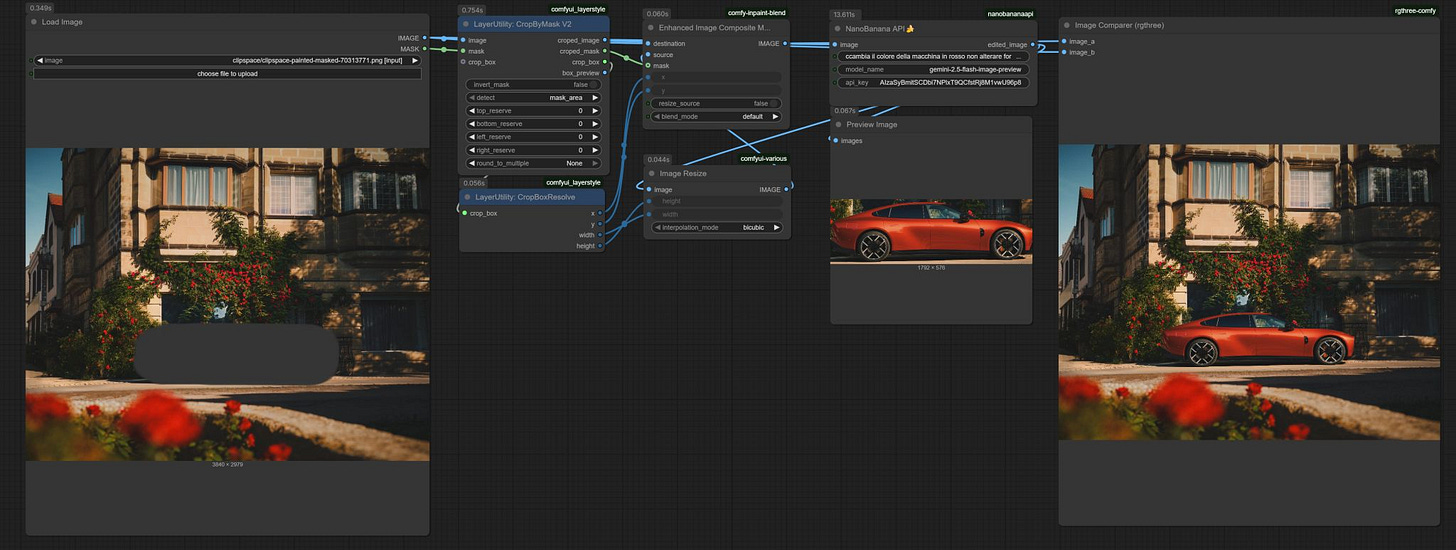Screen dimensions: 1456x550
Task: Click the croped_image output socket
Action: (x=606, y=40)
